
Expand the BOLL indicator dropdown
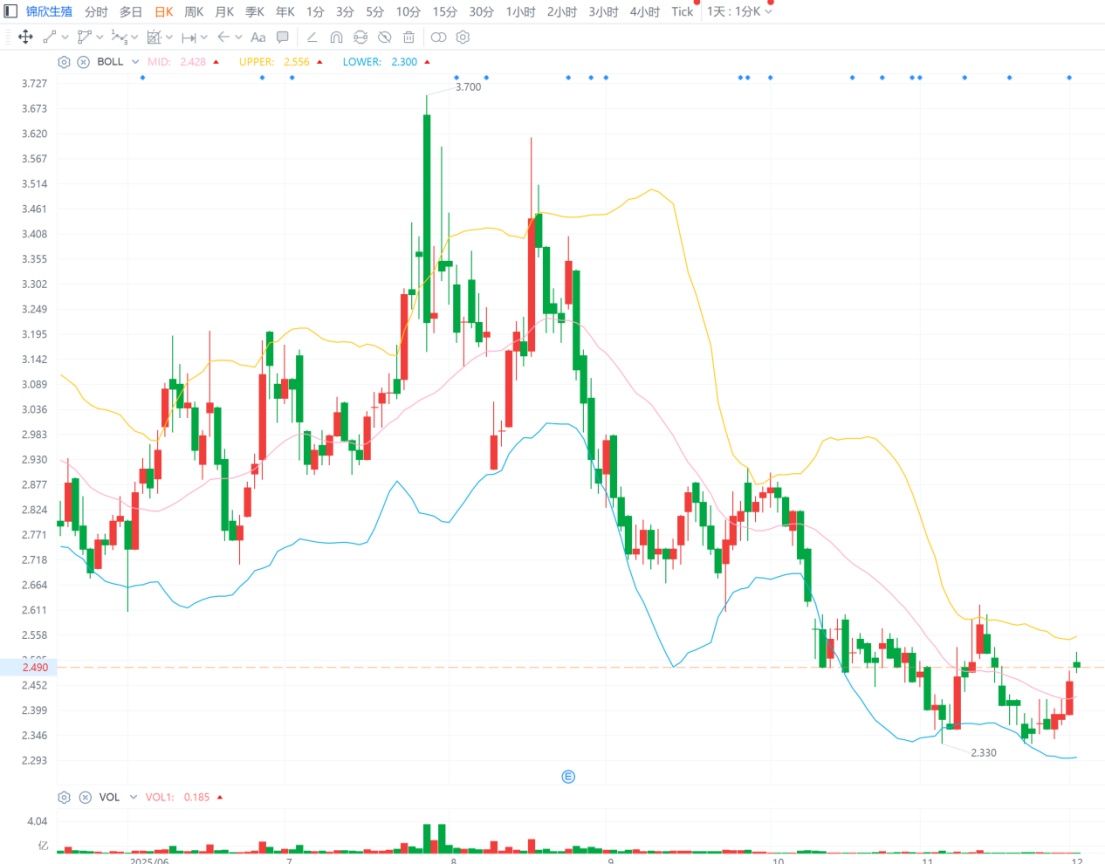(135, 62)
